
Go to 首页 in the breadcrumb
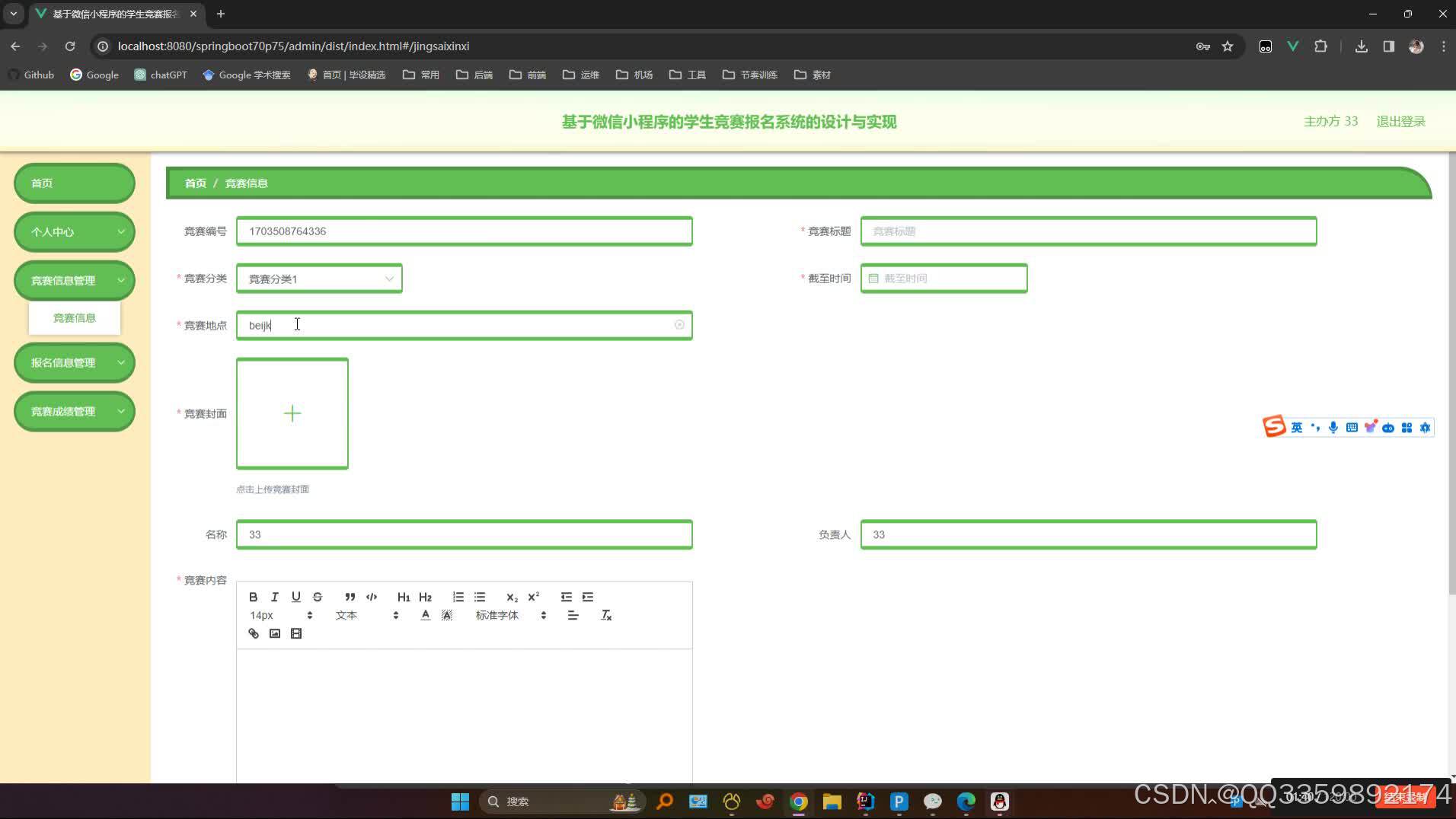[x=195, y=183]
